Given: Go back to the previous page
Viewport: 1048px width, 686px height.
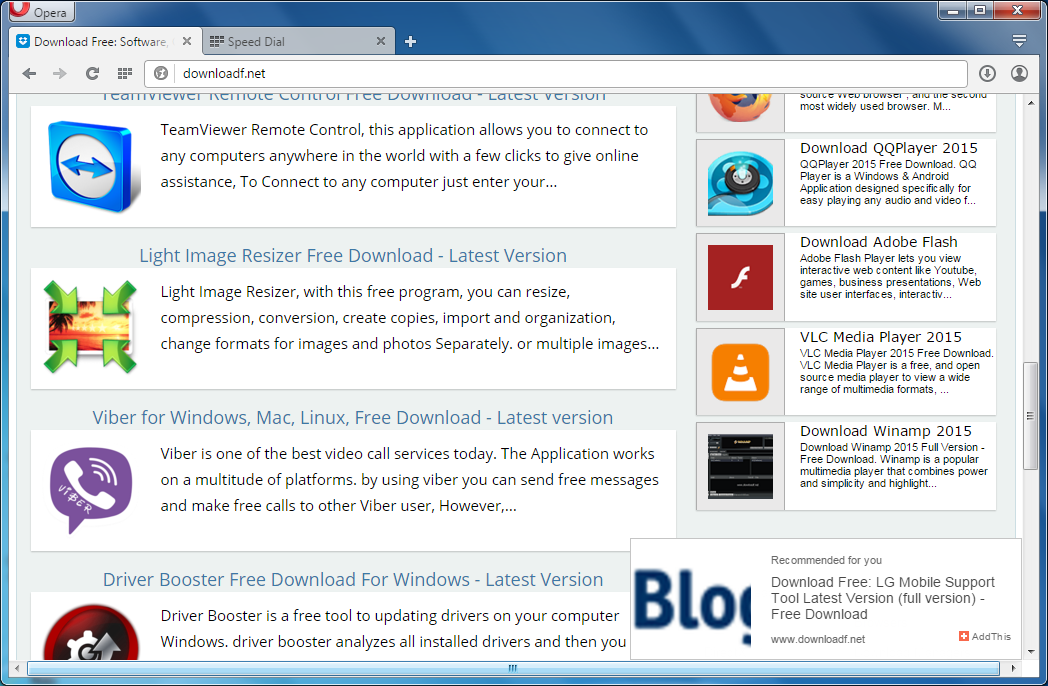Looking at the screenshot, I should coord(29,74).
